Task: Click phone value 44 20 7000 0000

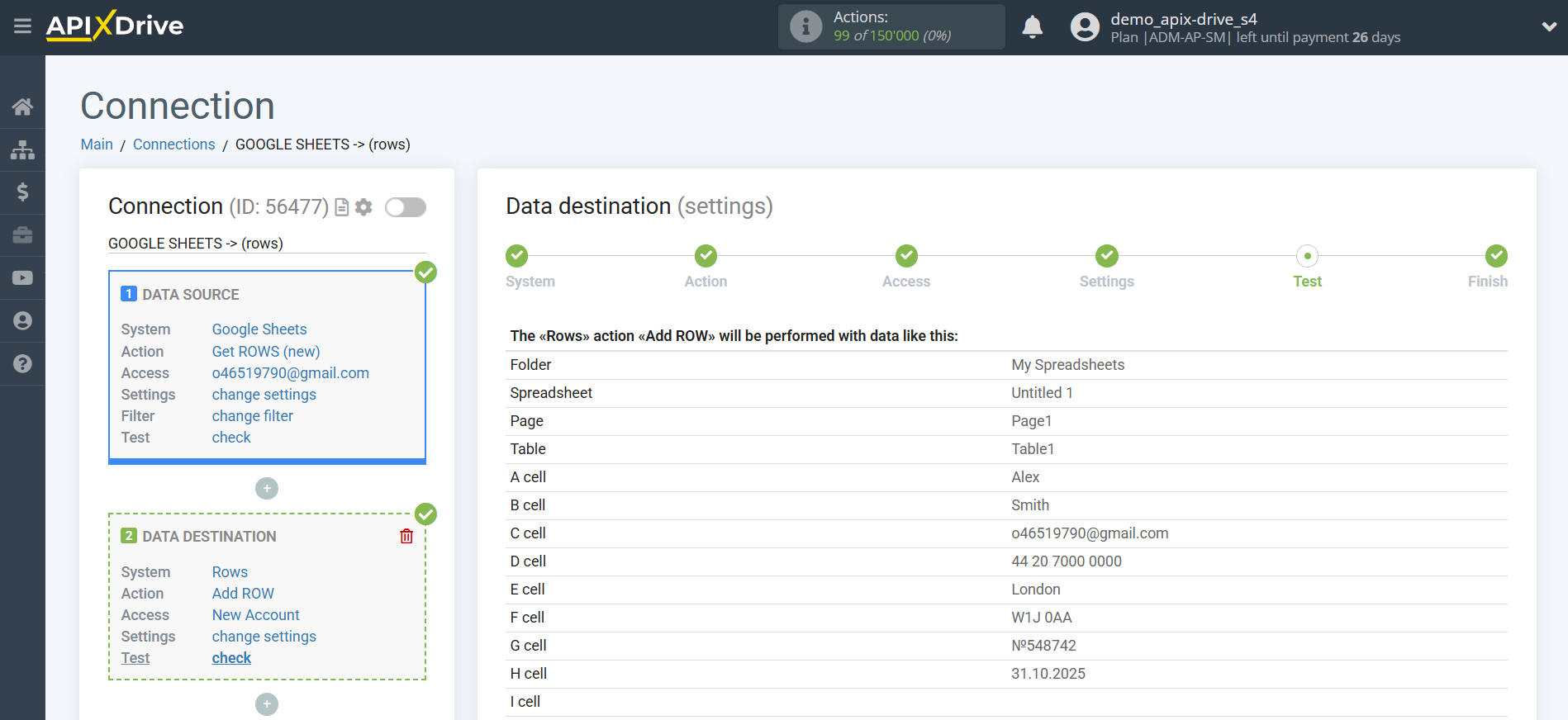Action: pyautogui.click(x=1067, y=561)
